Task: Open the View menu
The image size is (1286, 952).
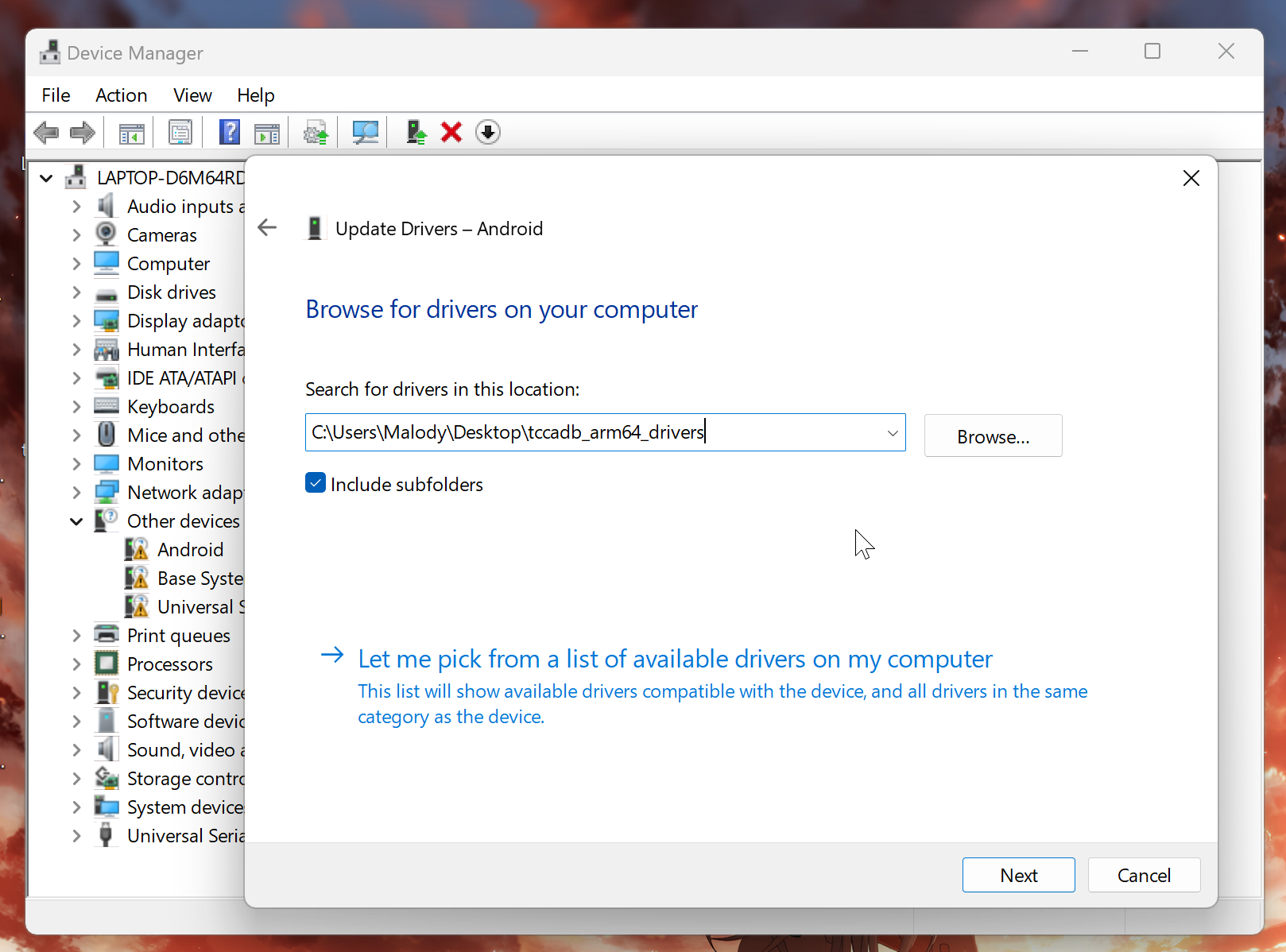Action: (192, 95)
